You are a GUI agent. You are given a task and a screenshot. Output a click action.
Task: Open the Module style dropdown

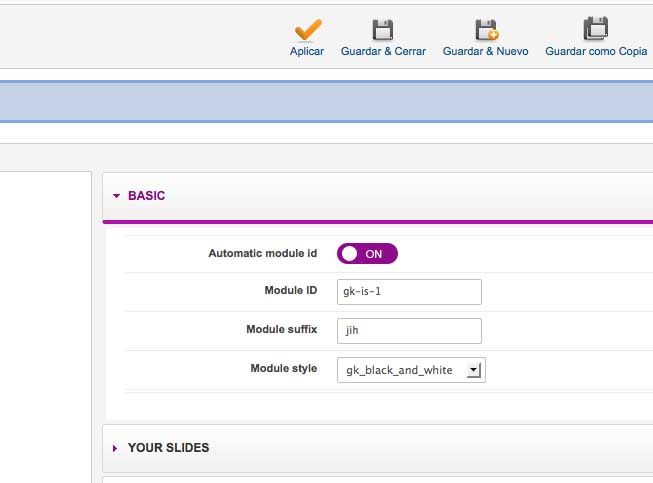tap(411, 370)
